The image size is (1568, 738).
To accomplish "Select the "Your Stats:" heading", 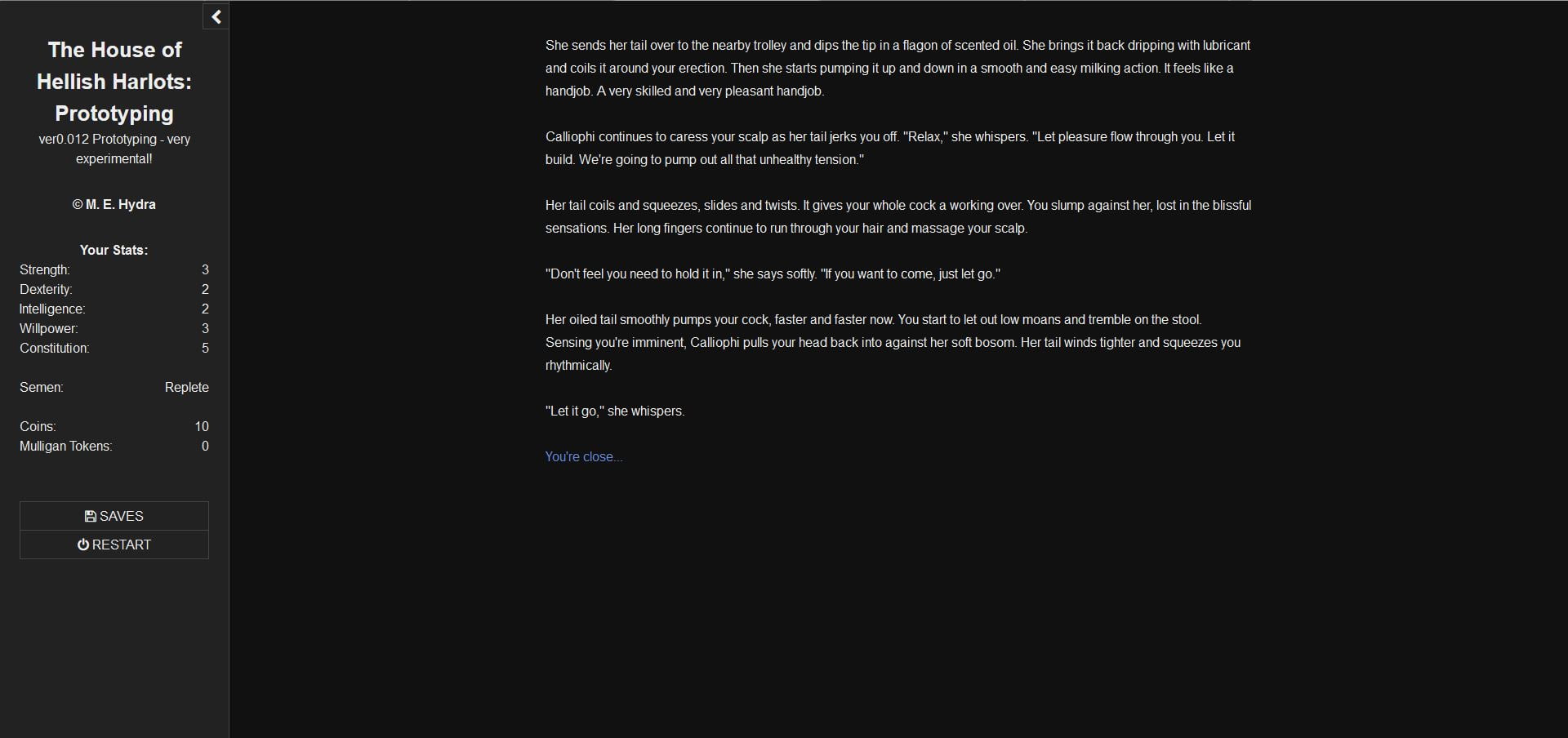I will (x=114, y=250).
